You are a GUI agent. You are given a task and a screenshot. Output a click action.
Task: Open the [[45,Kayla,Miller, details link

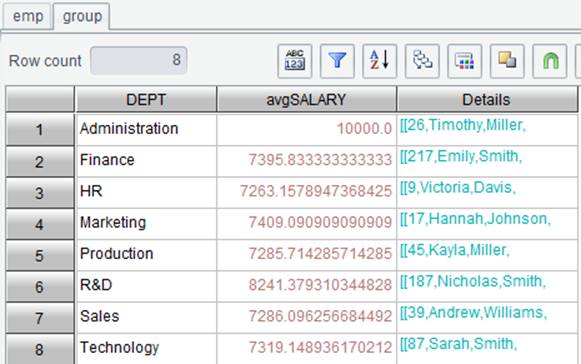(455, 251)
